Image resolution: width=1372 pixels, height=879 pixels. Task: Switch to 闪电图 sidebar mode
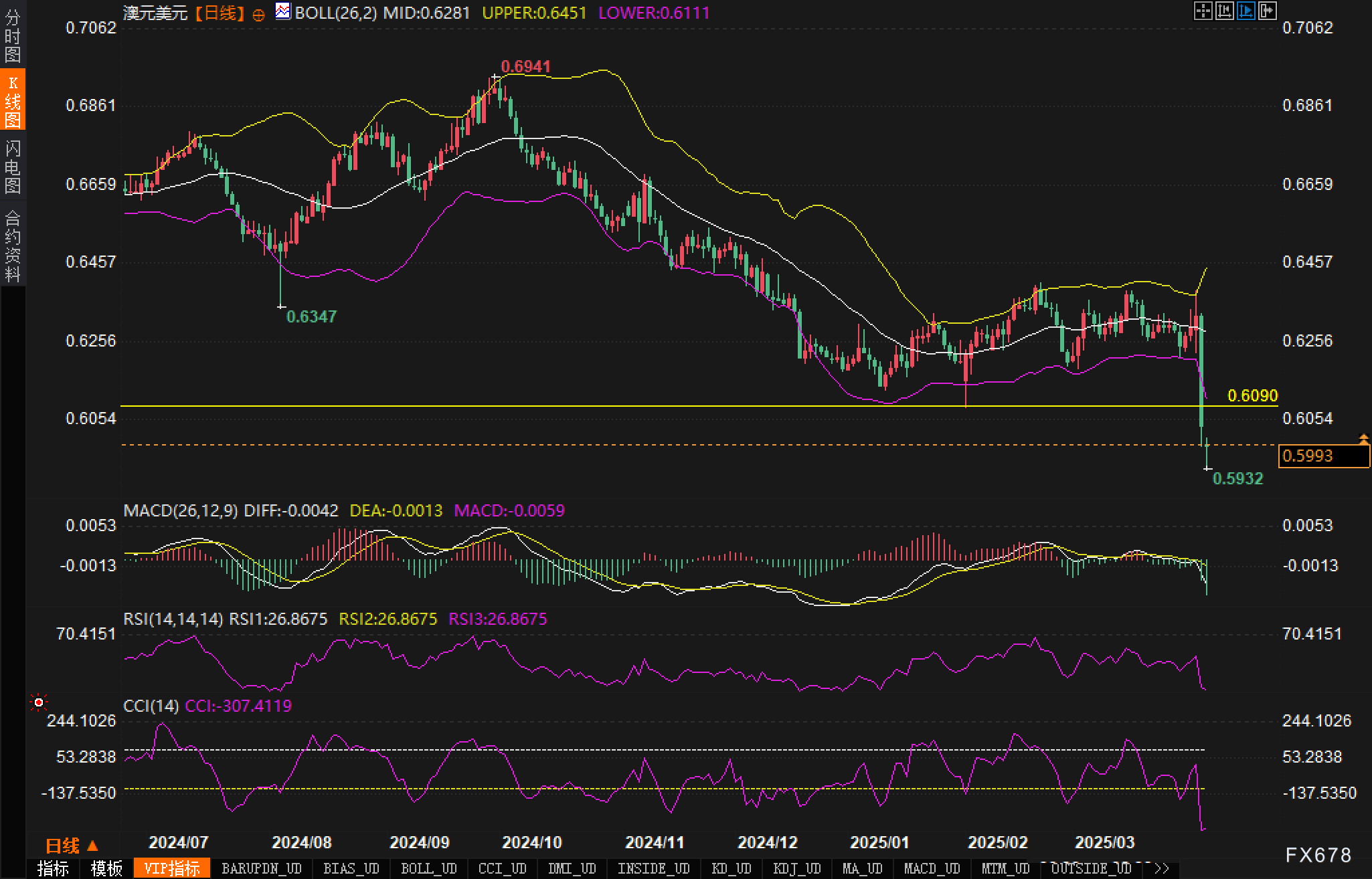click(x=13, y=167)
